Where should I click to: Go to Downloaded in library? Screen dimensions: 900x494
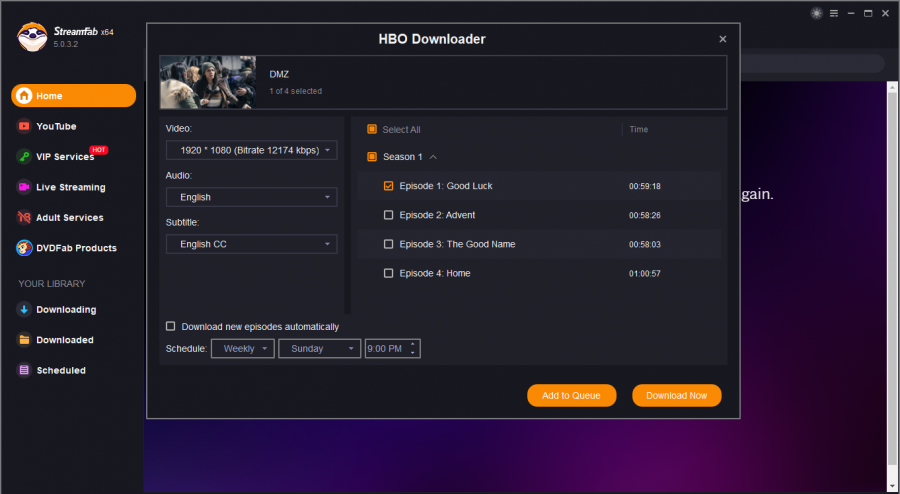[65, 340]
